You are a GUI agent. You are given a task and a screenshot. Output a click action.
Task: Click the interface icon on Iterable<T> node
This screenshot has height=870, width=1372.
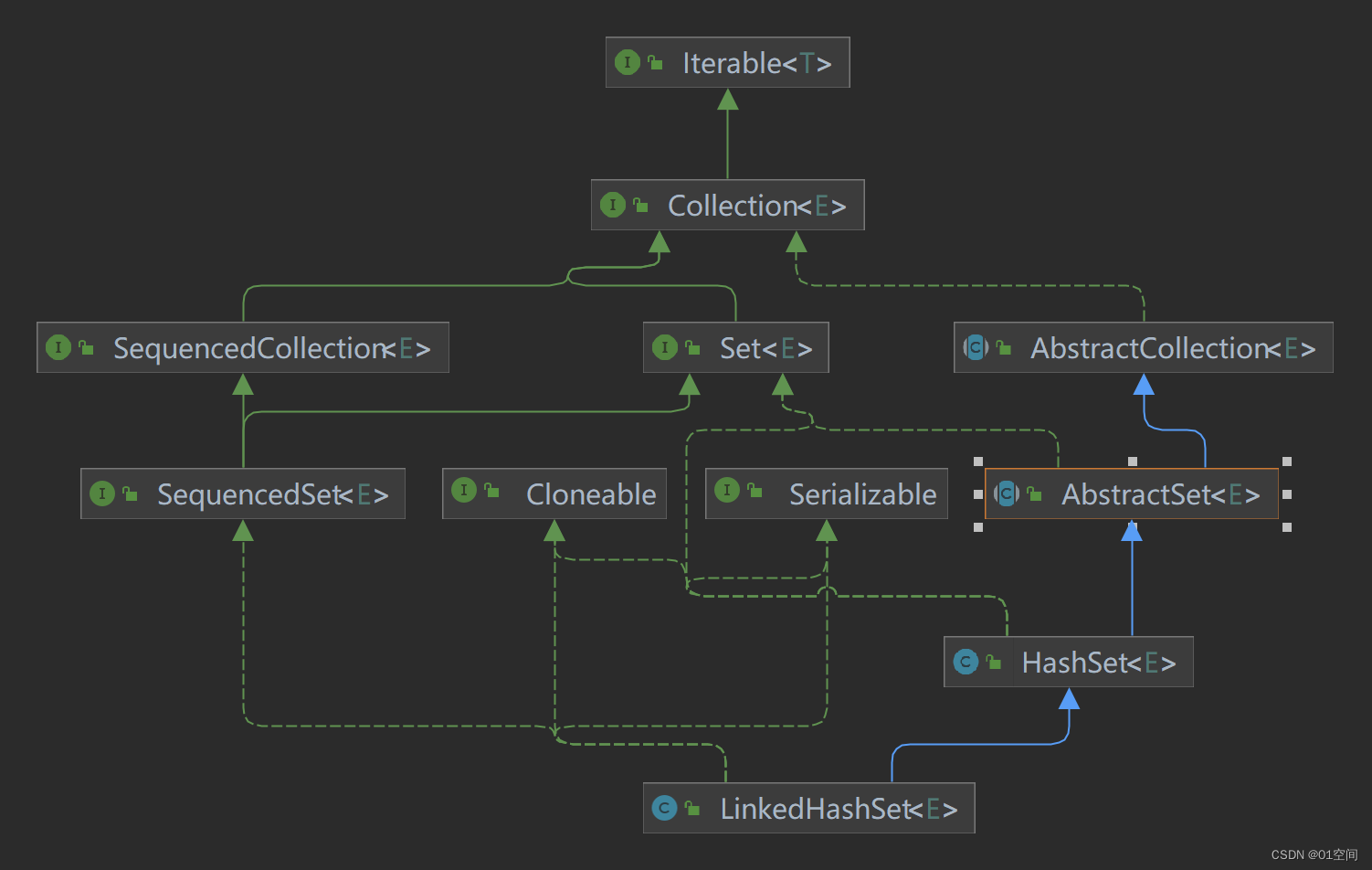click(x=628, y=62)
